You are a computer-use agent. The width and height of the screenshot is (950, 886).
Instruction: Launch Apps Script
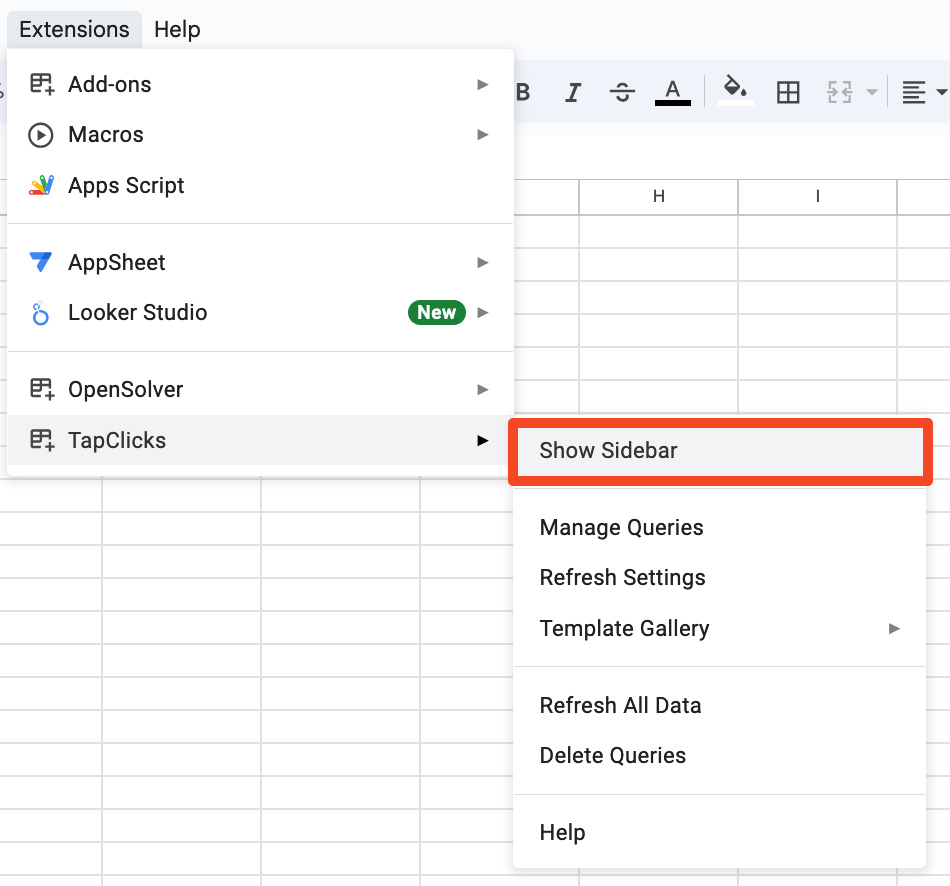click(261, 185)
